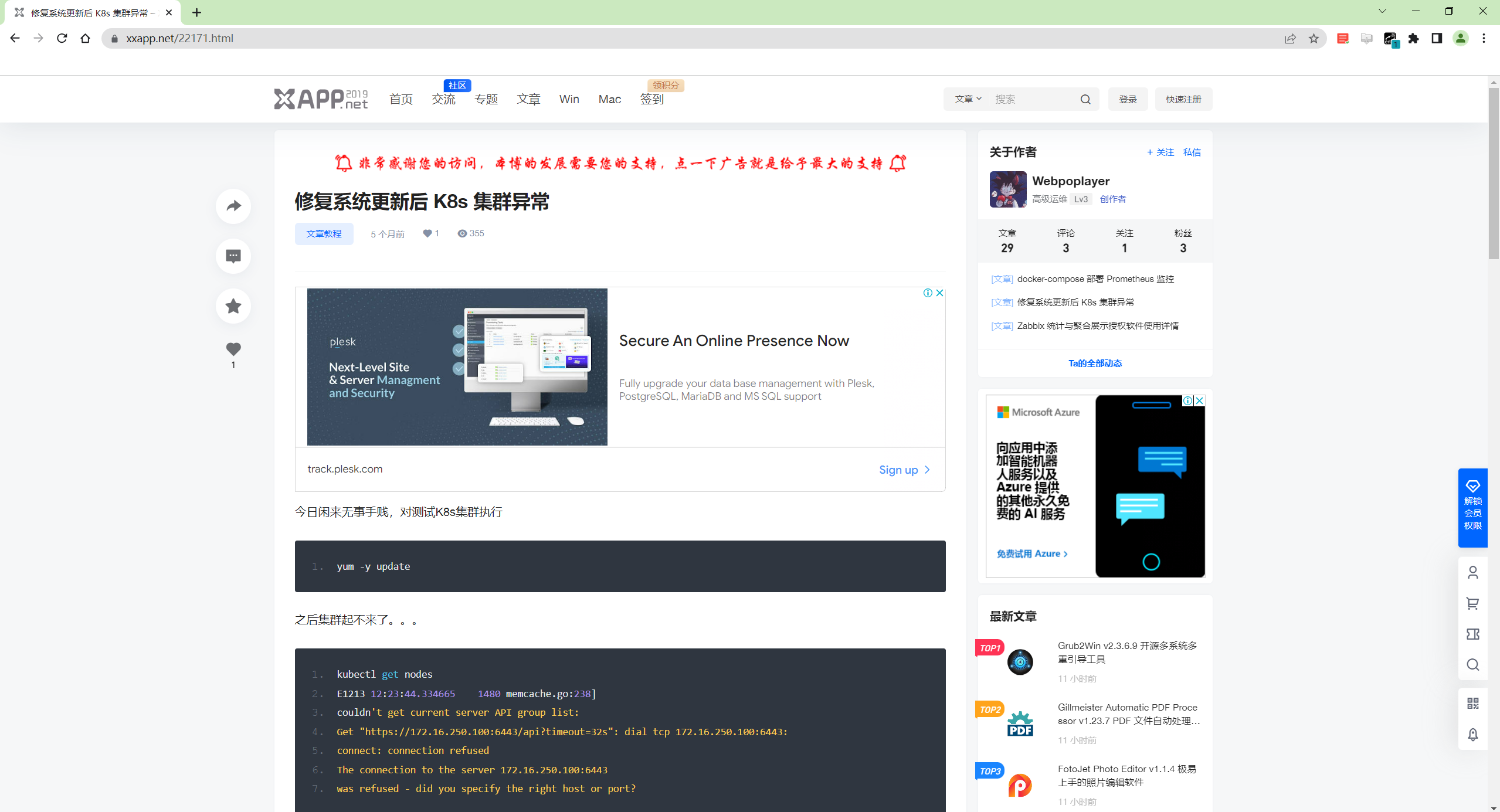This screenshot has height=812, width=1500.
Task: Open the Chrome three-dot menu
Action: click(1484, 38)
